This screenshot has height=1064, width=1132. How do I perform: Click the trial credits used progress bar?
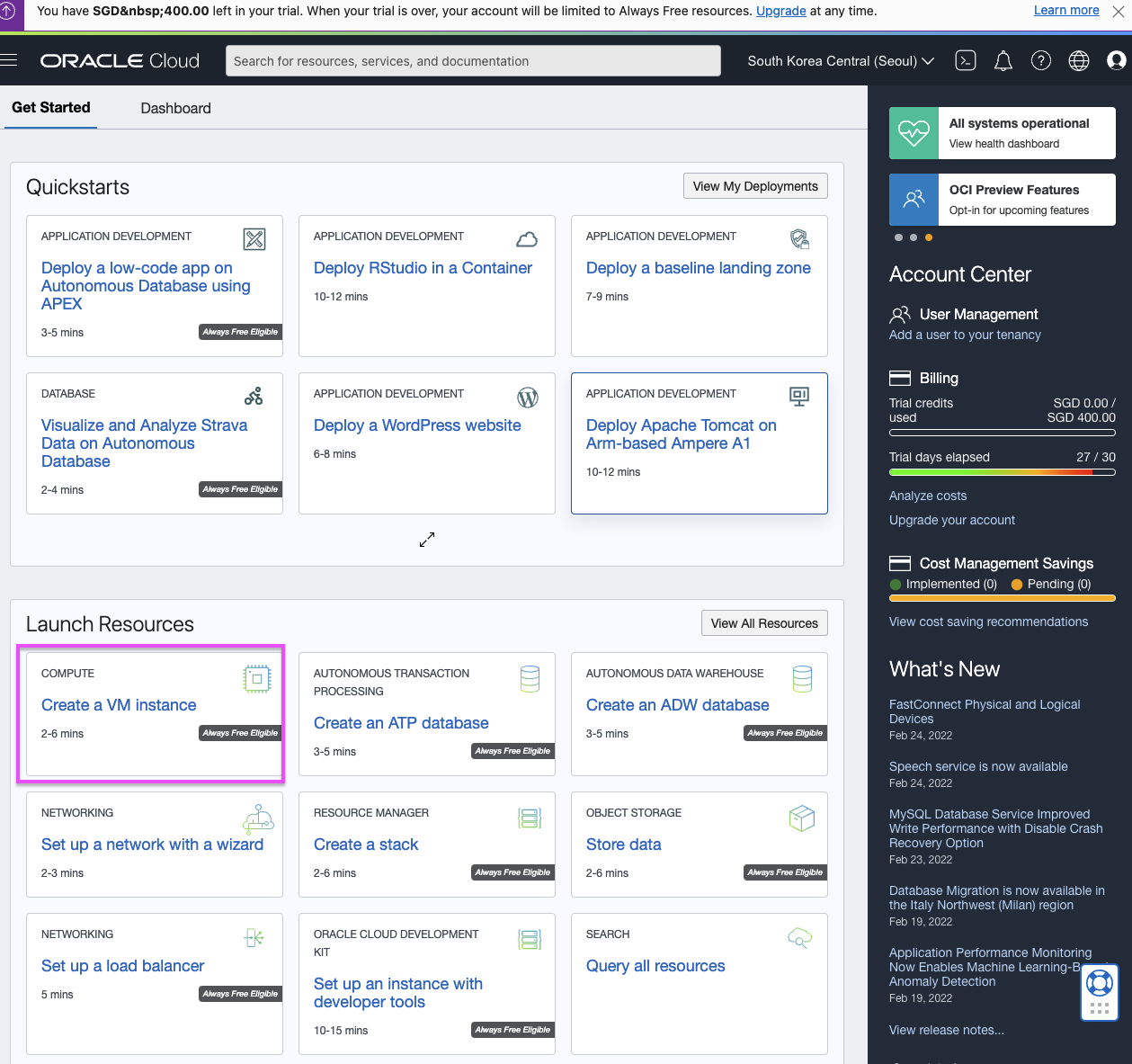1003,433
